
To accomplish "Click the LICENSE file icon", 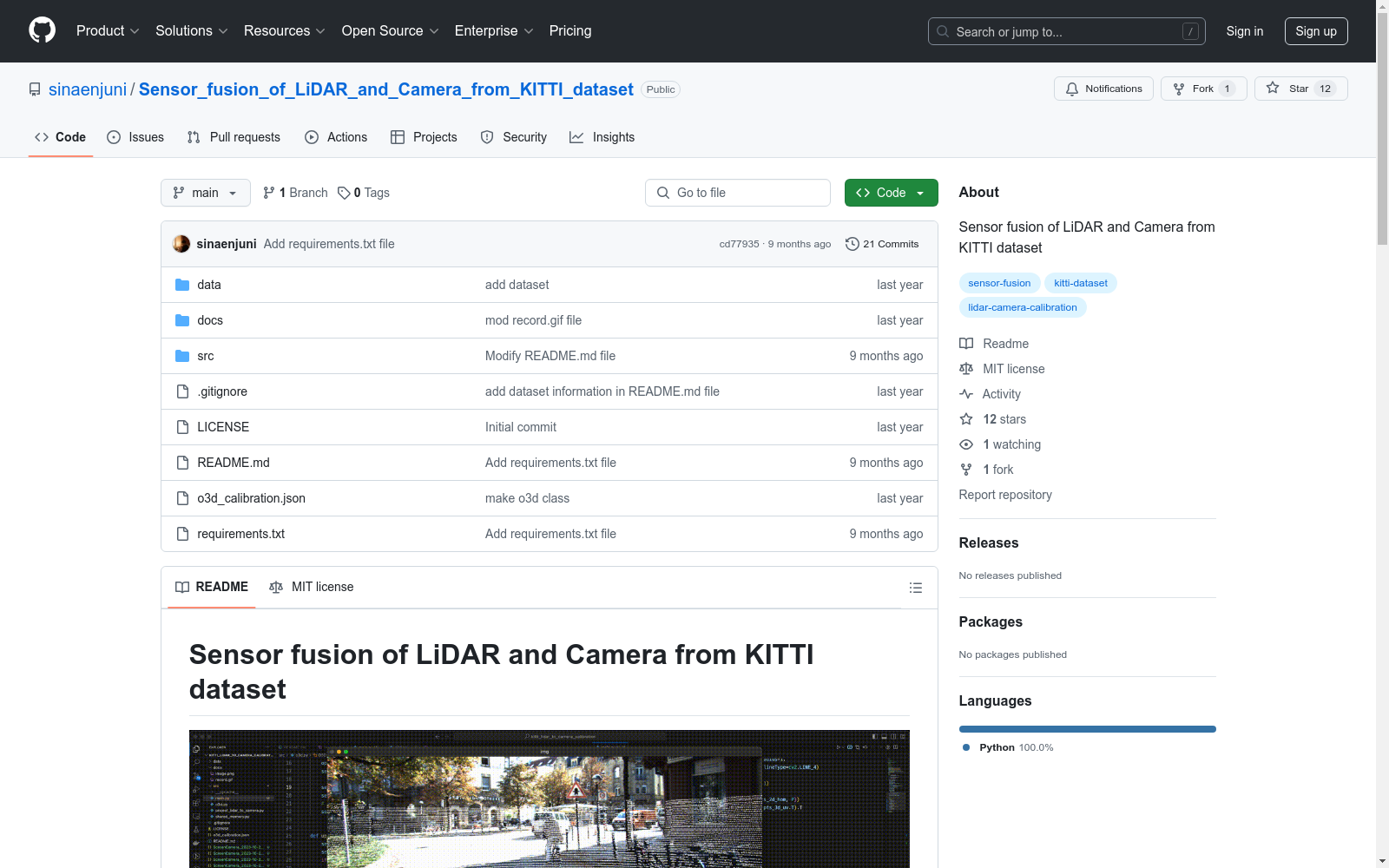I will pos(182,427).
